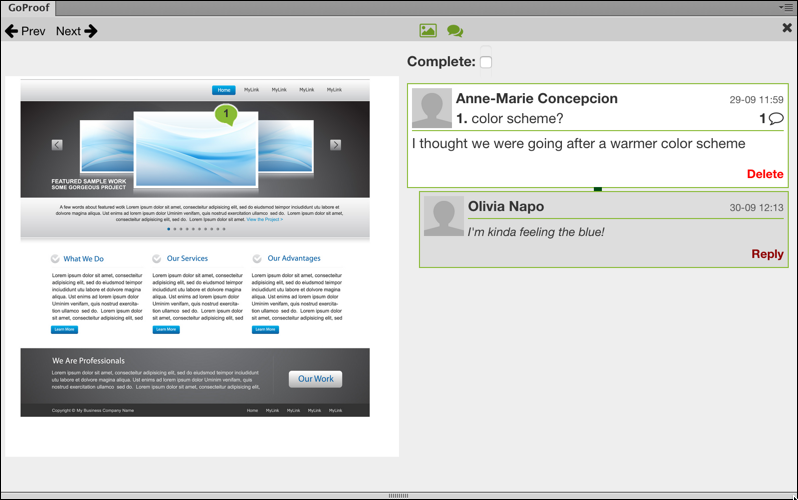This screenshot has height=500, width=798.
Task: Click the carousel right arrow in proof
Action: coord(335,145)
